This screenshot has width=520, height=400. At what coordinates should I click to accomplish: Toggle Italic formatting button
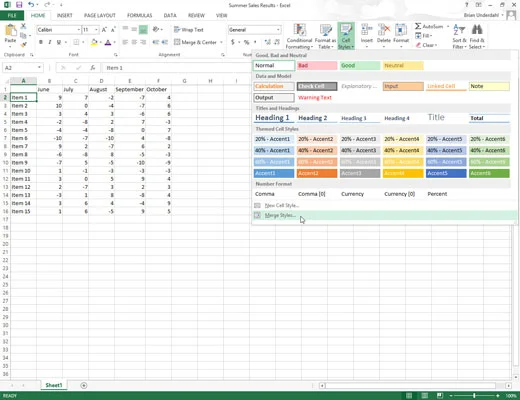click(50, 42)
